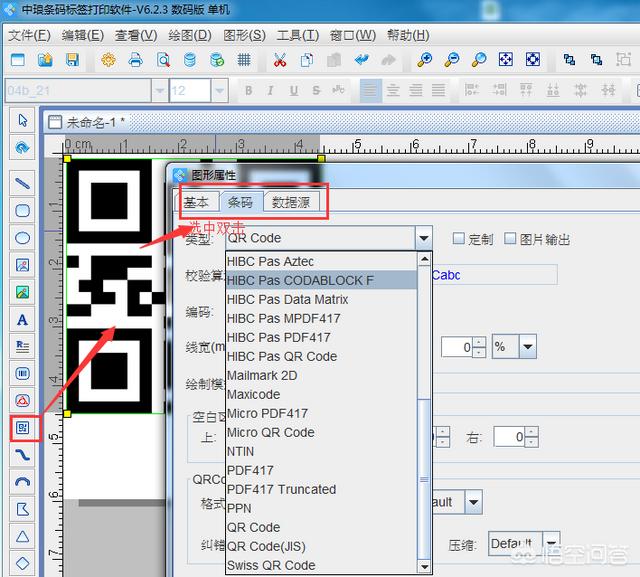
Task: Open the 工具(T) menu
Action: (x=296, y=35)
